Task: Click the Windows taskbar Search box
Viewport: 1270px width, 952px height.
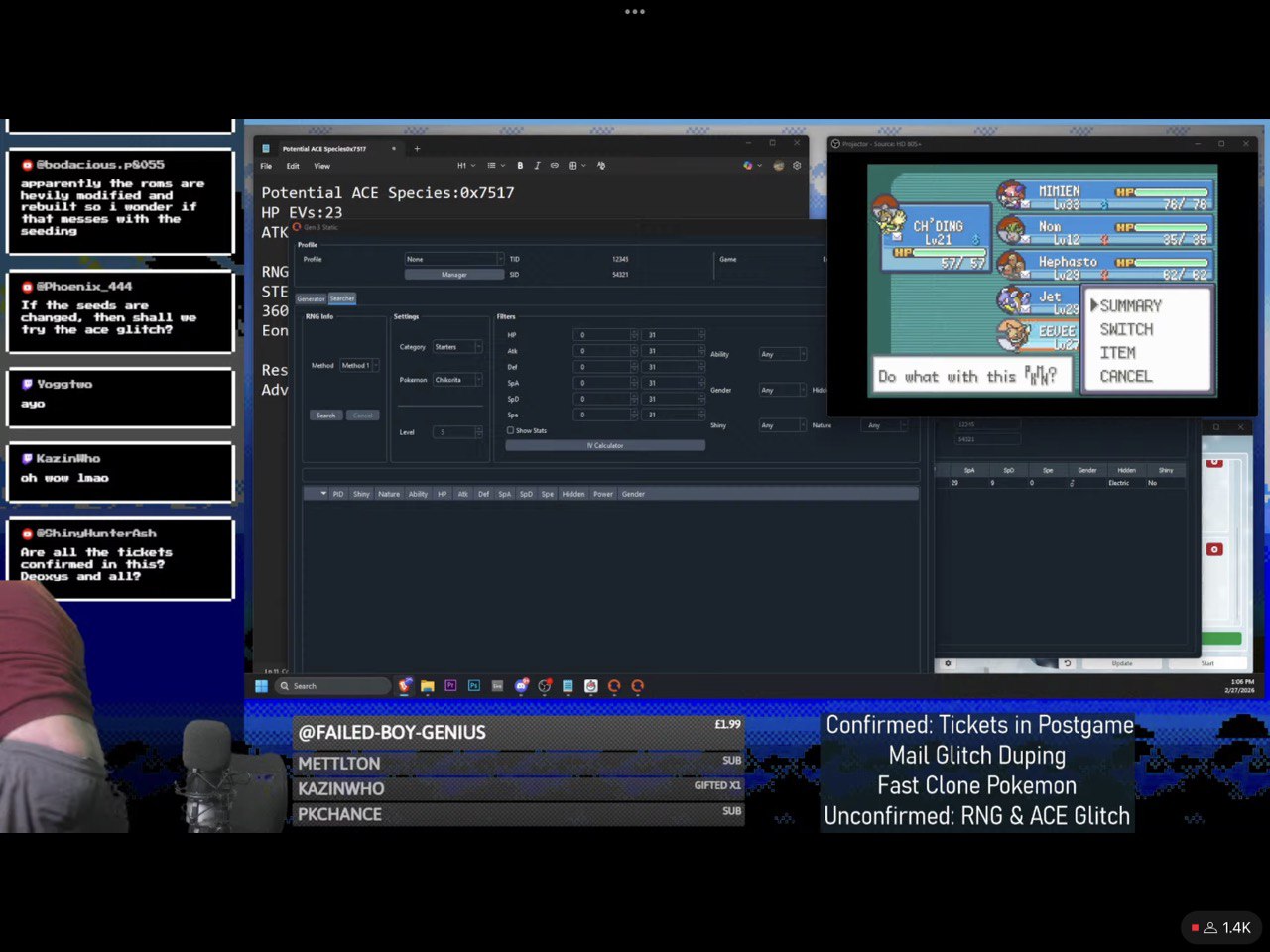Action: click(x=332, y=686)
